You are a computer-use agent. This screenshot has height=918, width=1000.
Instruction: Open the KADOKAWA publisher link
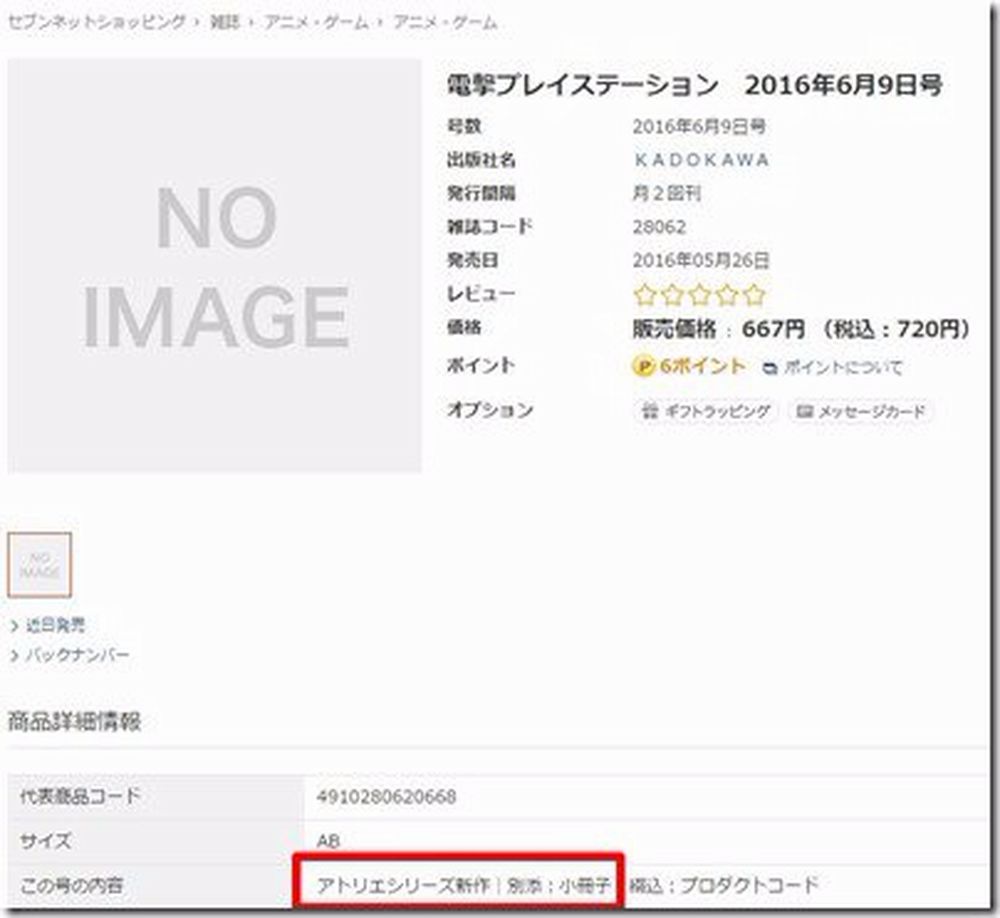coord(702,160)
